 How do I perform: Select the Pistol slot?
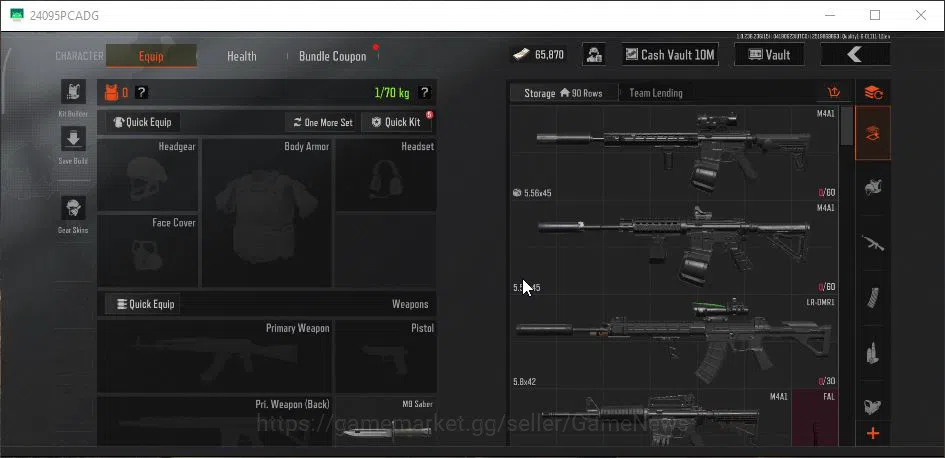386,357
